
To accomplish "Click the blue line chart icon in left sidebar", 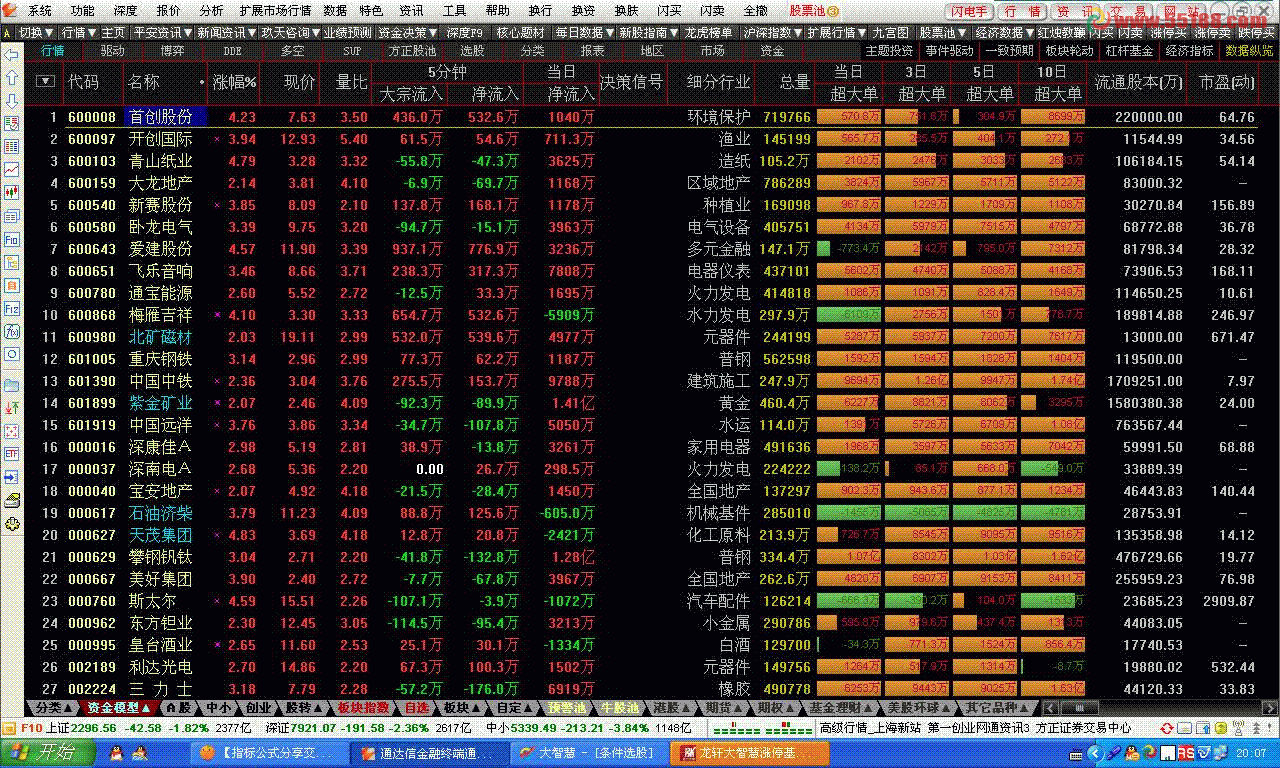I will point(11,170).
